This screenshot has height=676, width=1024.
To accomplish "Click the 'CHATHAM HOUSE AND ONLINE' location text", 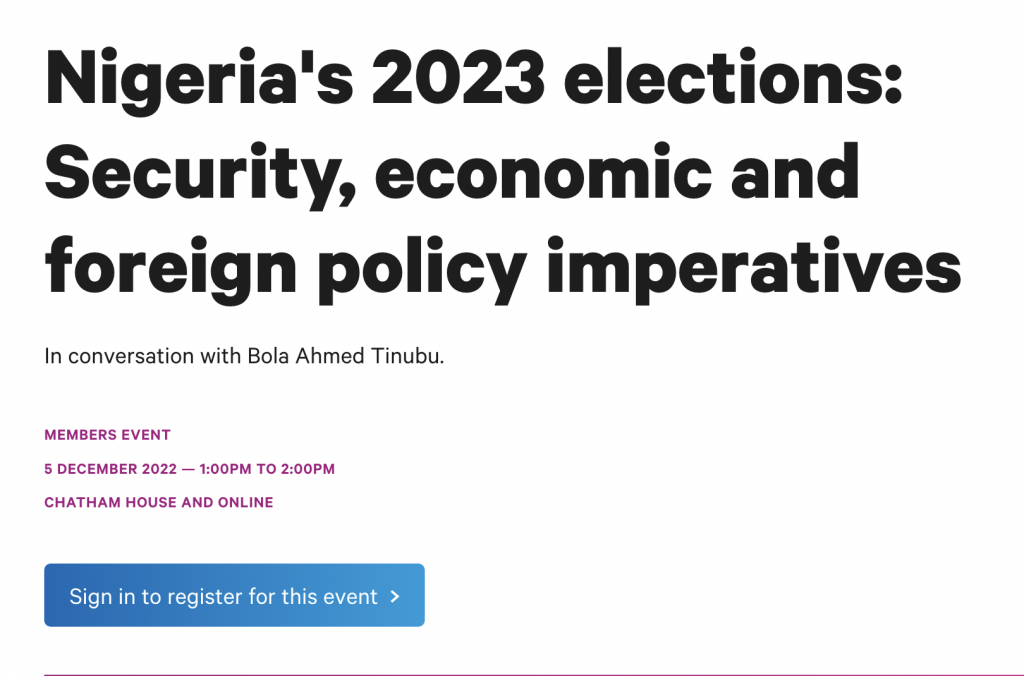I will click(159, 502).
